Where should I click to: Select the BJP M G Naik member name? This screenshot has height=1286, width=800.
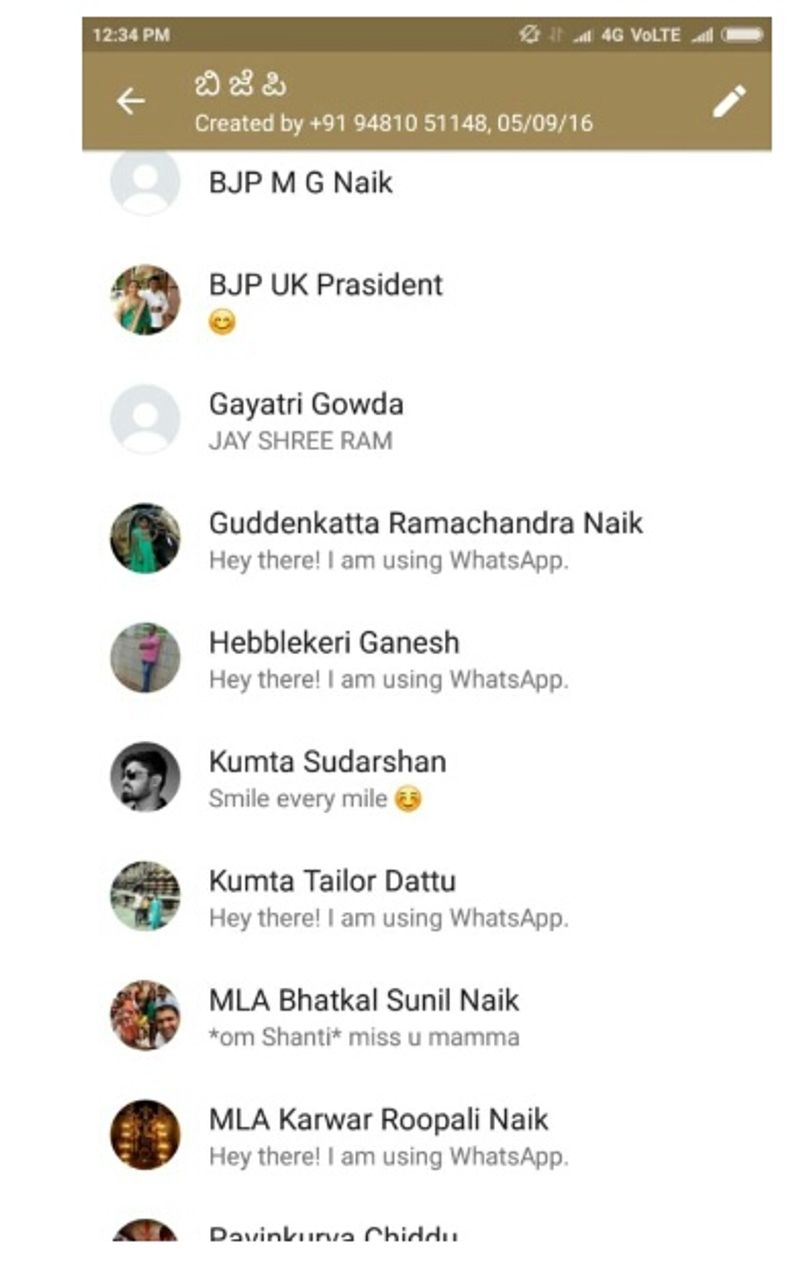click(x=300, y=183)
